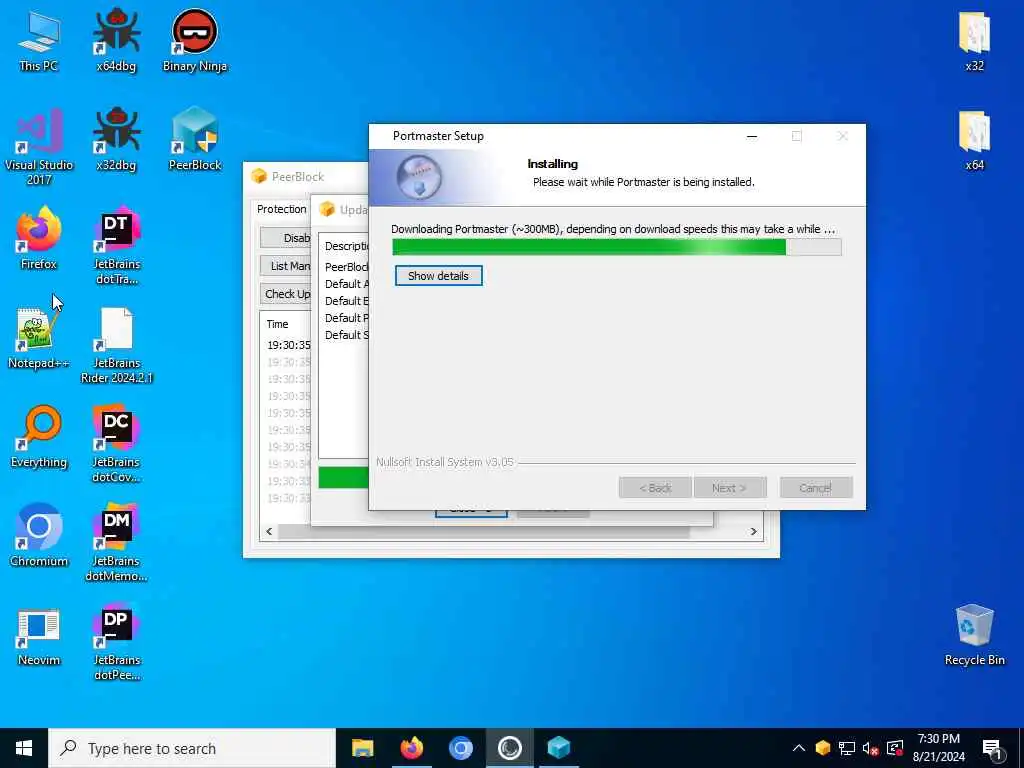Image resolution: width=1024 pixels, height=768 pixels.
Task: Select the x32 folder on desktop
Action: 974,42
